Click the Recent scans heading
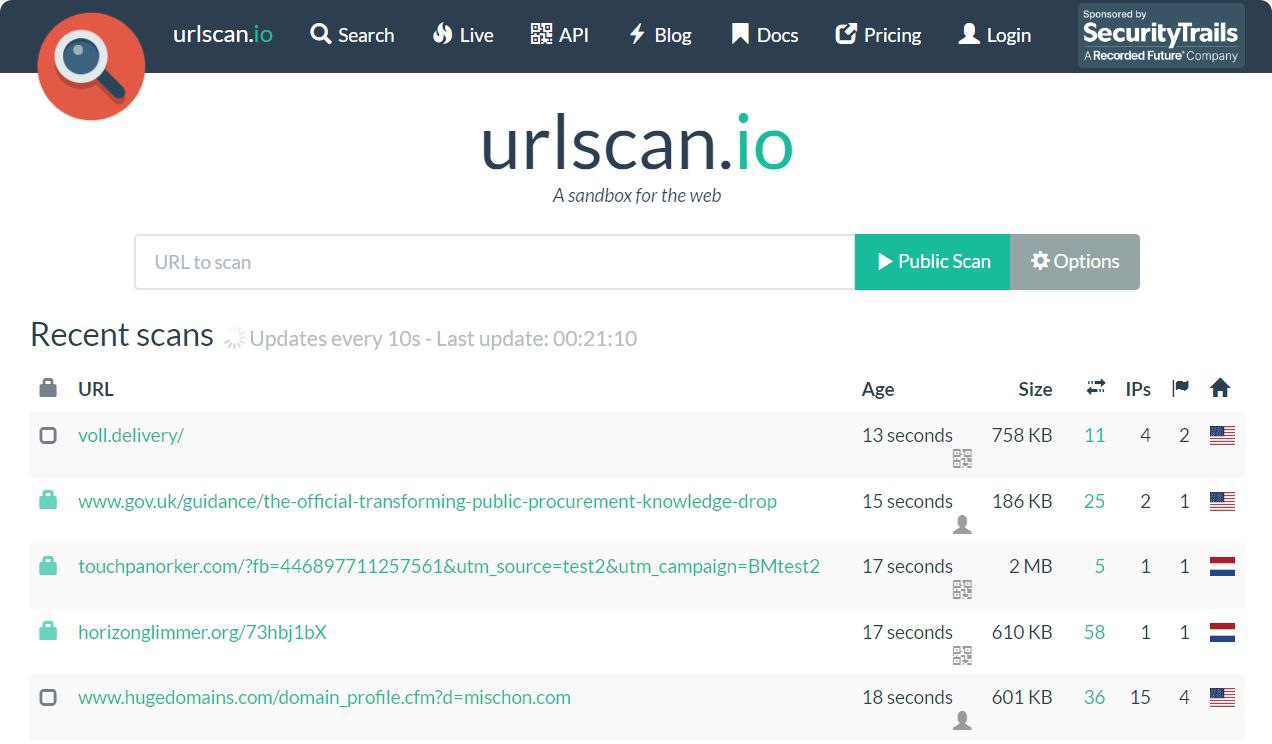This screenshot has height=744, width=1272. (x=122, y=334)
